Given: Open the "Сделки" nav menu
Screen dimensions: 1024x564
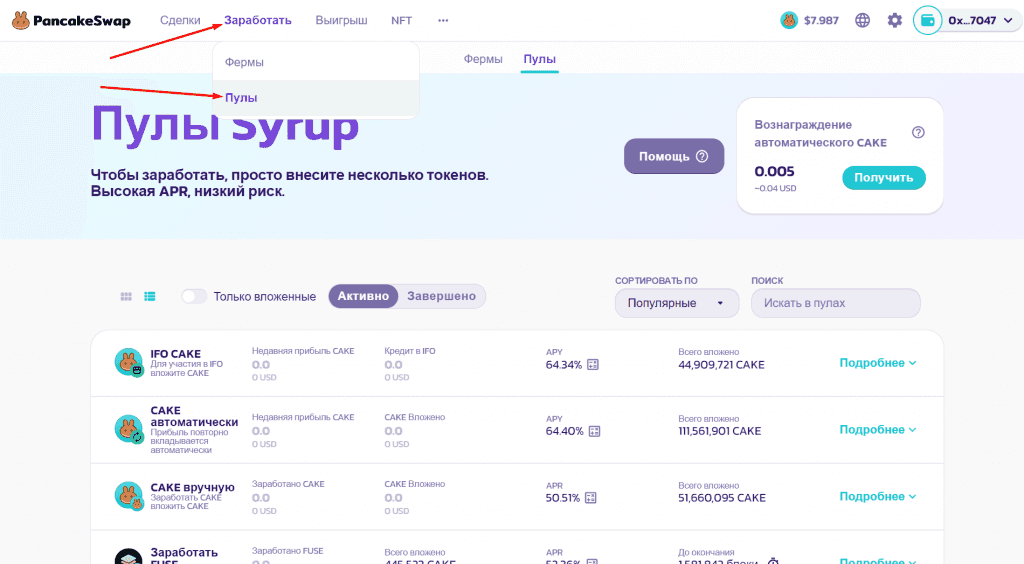Looking at the screenshot, I should (180, 20).
